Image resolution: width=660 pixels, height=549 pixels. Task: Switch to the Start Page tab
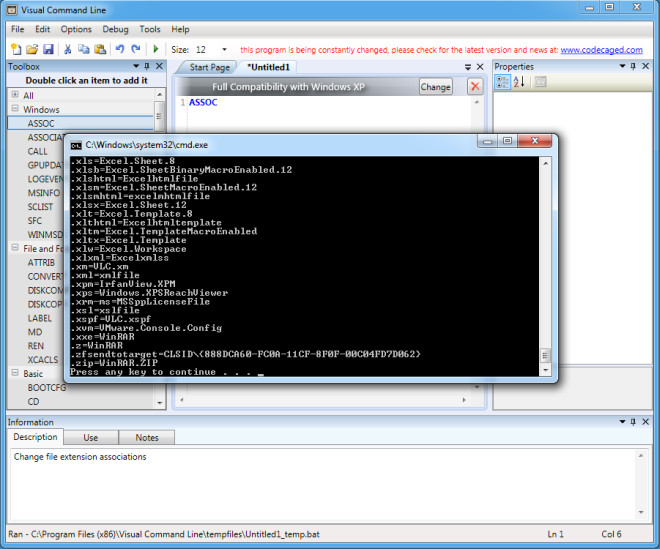pyautogui.click(x=209, y=67)
